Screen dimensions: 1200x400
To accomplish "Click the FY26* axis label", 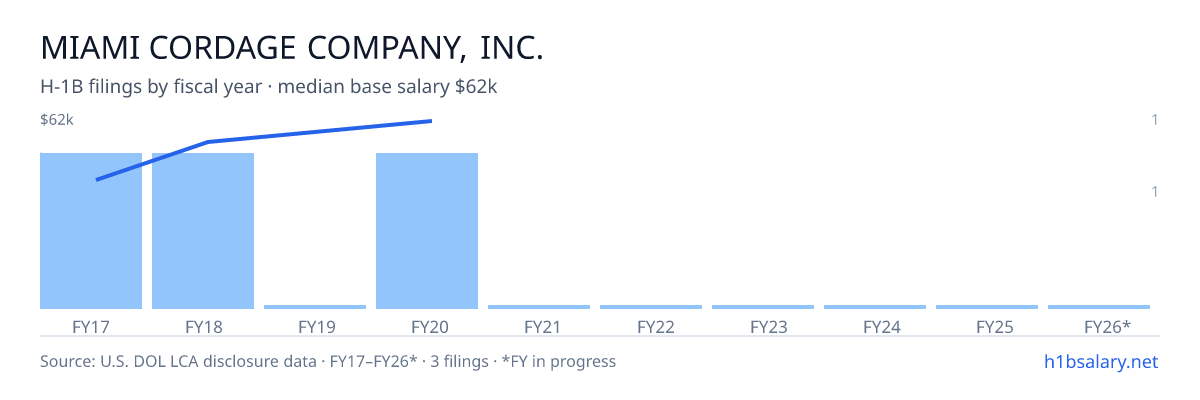I will pos(1107,326).
